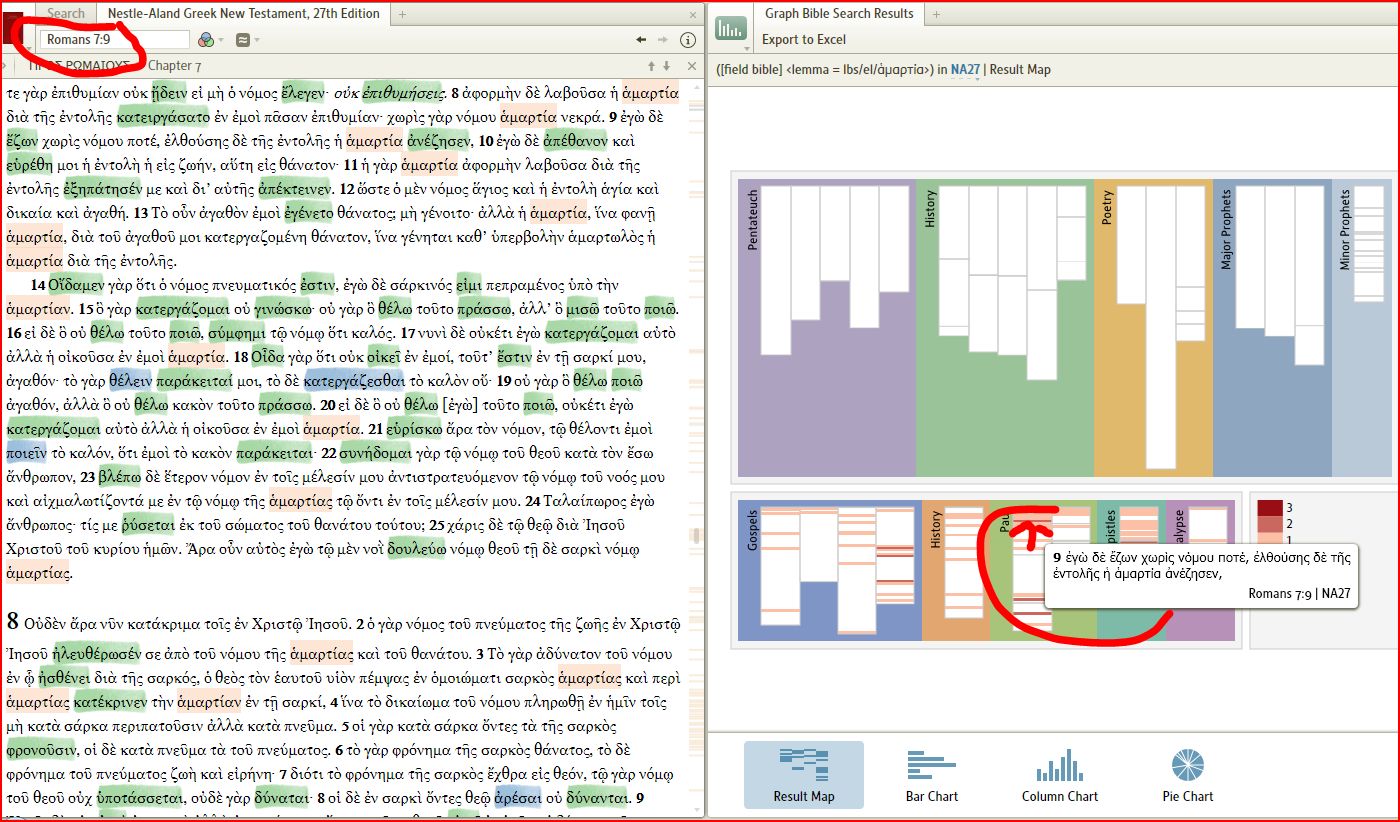This screenshot has height=822, width=1400.
Task: Click the Result Map label in query line
Action: (x=1020, y=70)
